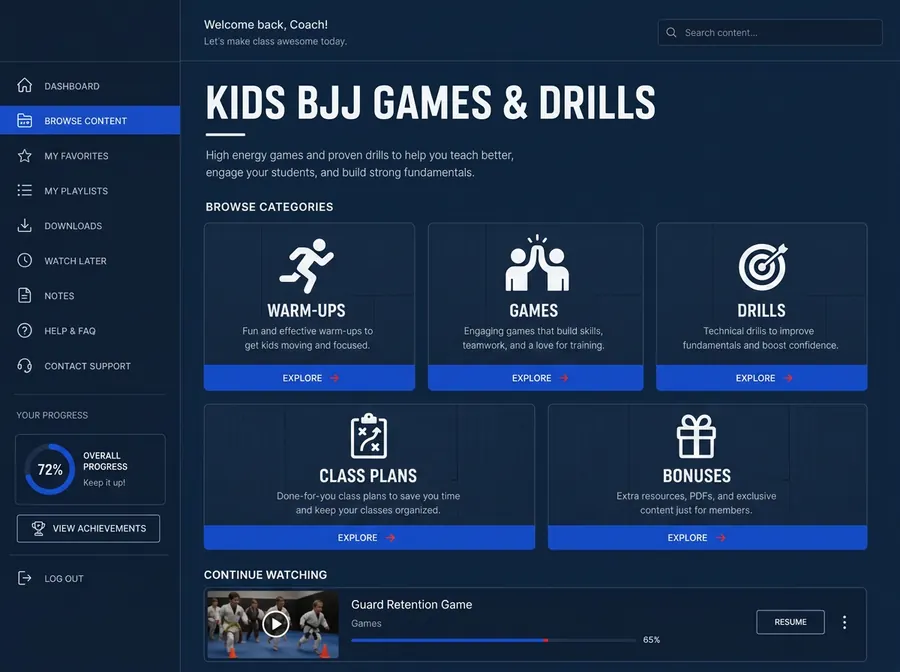
Task: Click the Guard Retention Game title
Action: point(412,604)
